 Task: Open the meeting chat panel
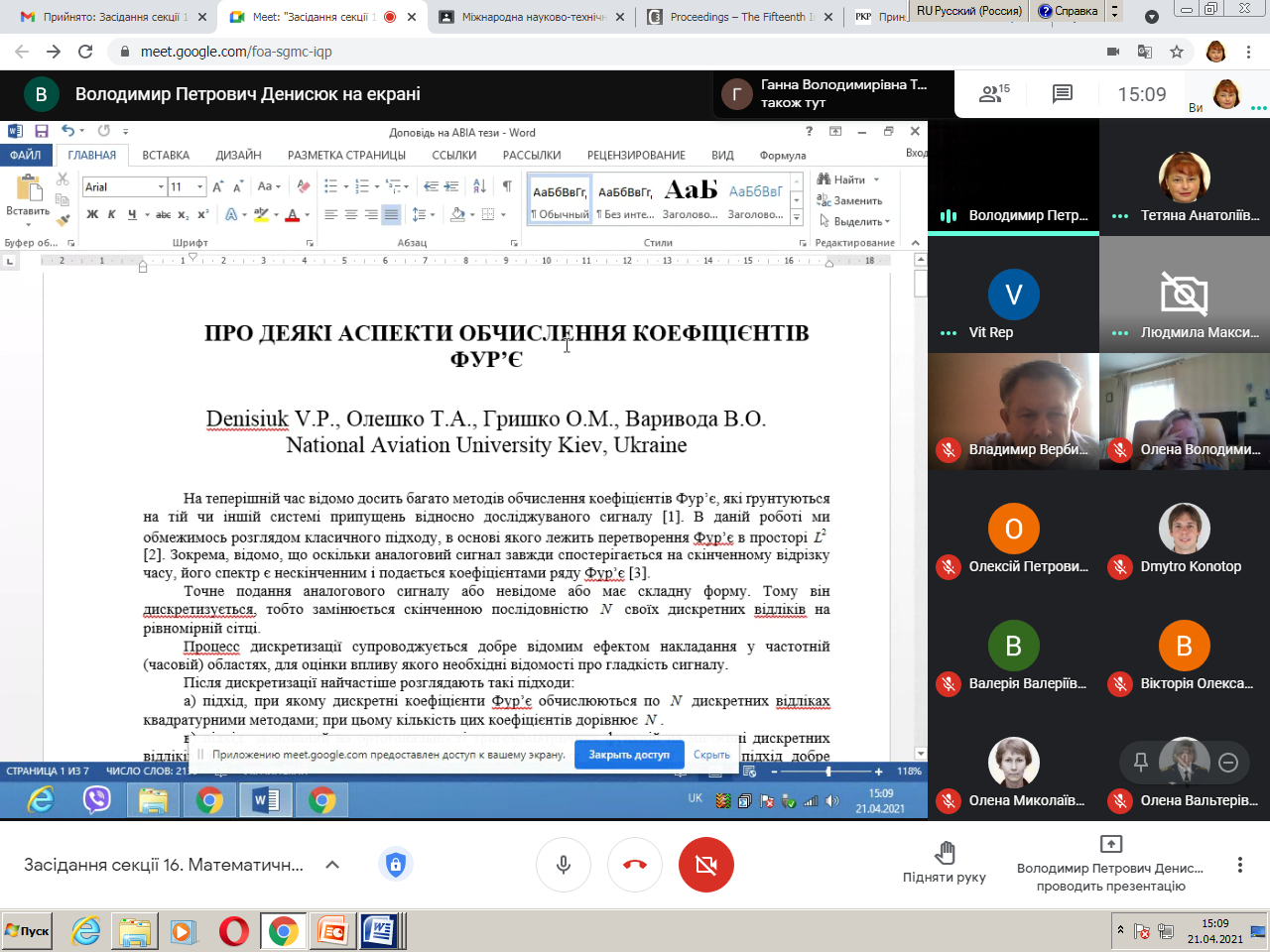pyautogui.click(x=1062, y=94)
